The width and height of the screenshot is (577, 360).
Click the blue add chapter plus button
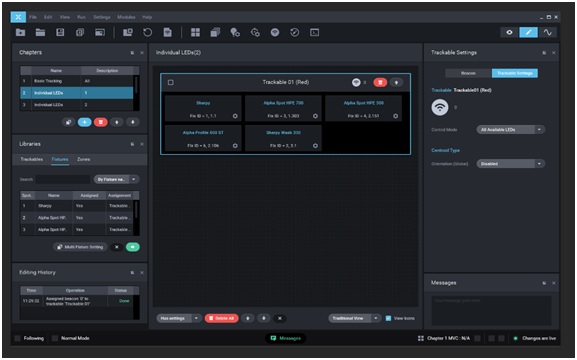(85, 122)
